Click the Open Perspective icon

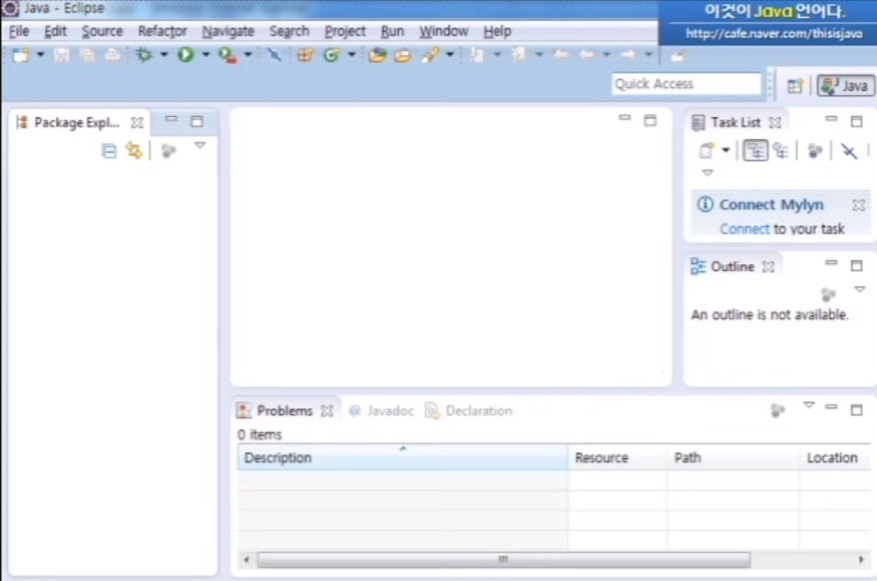point(795,86)
